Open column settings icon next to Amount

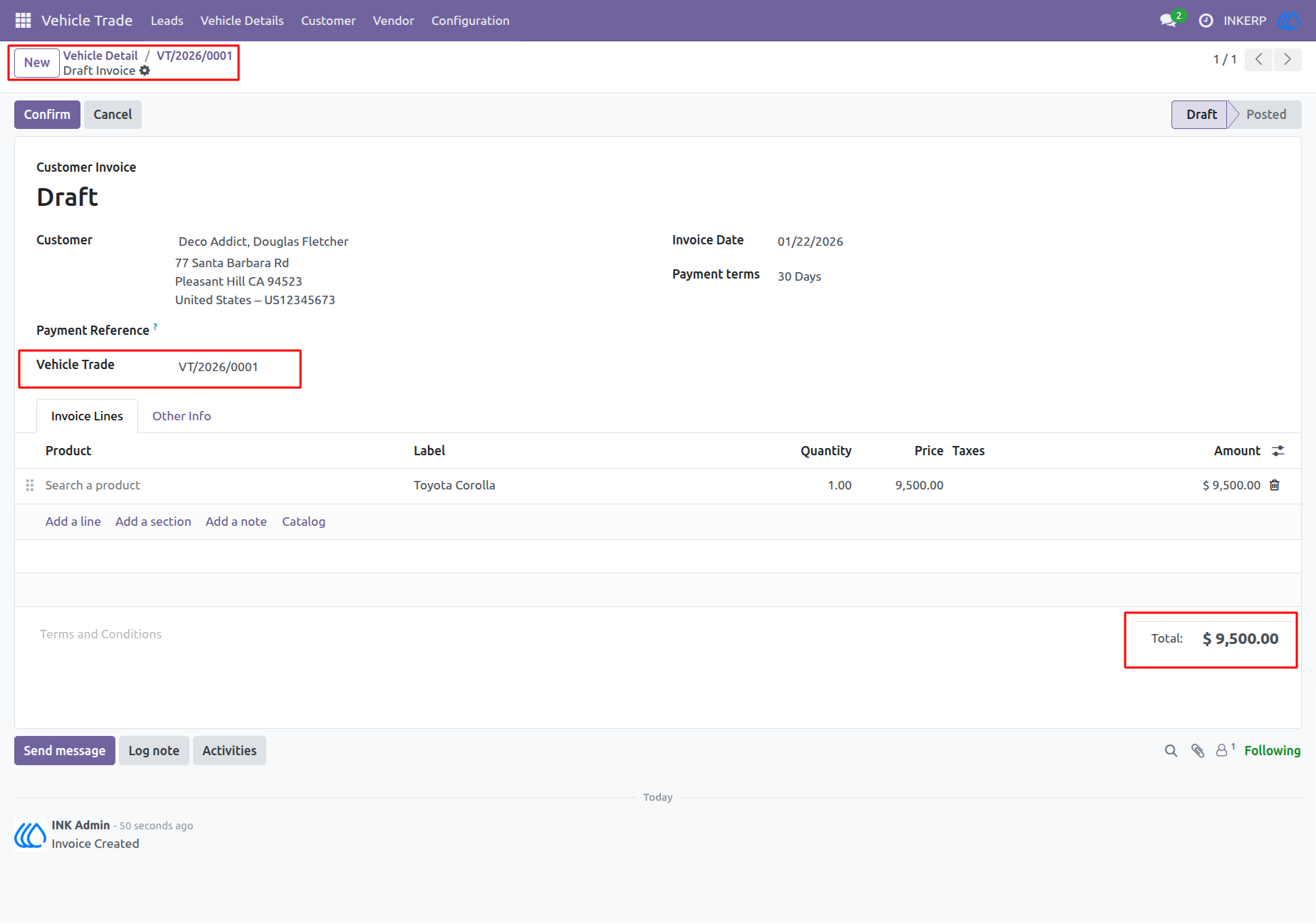[1278, 451]
